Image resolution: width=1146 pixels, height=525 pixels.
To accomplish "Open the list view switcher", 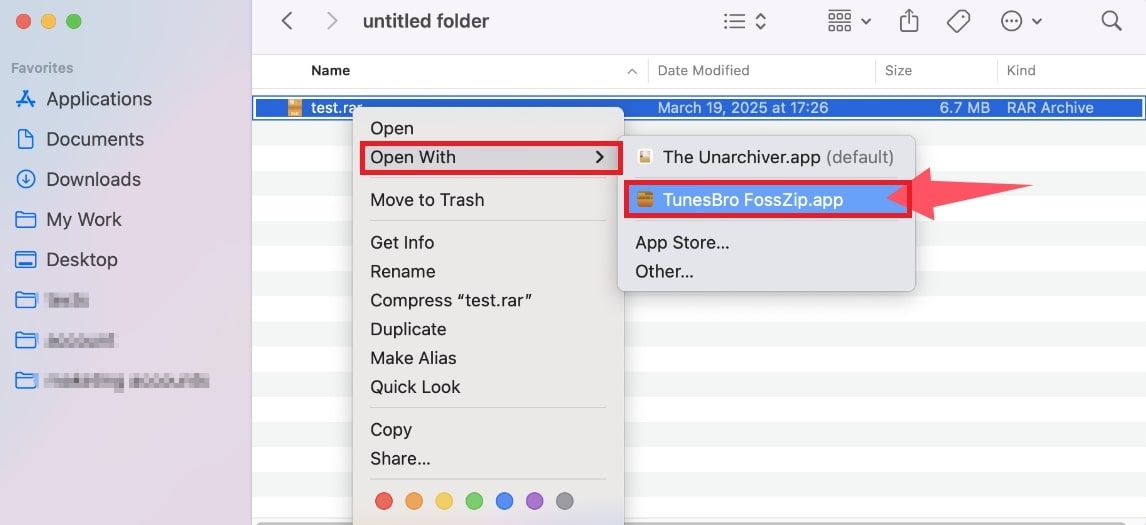I will tap(745, 21).
